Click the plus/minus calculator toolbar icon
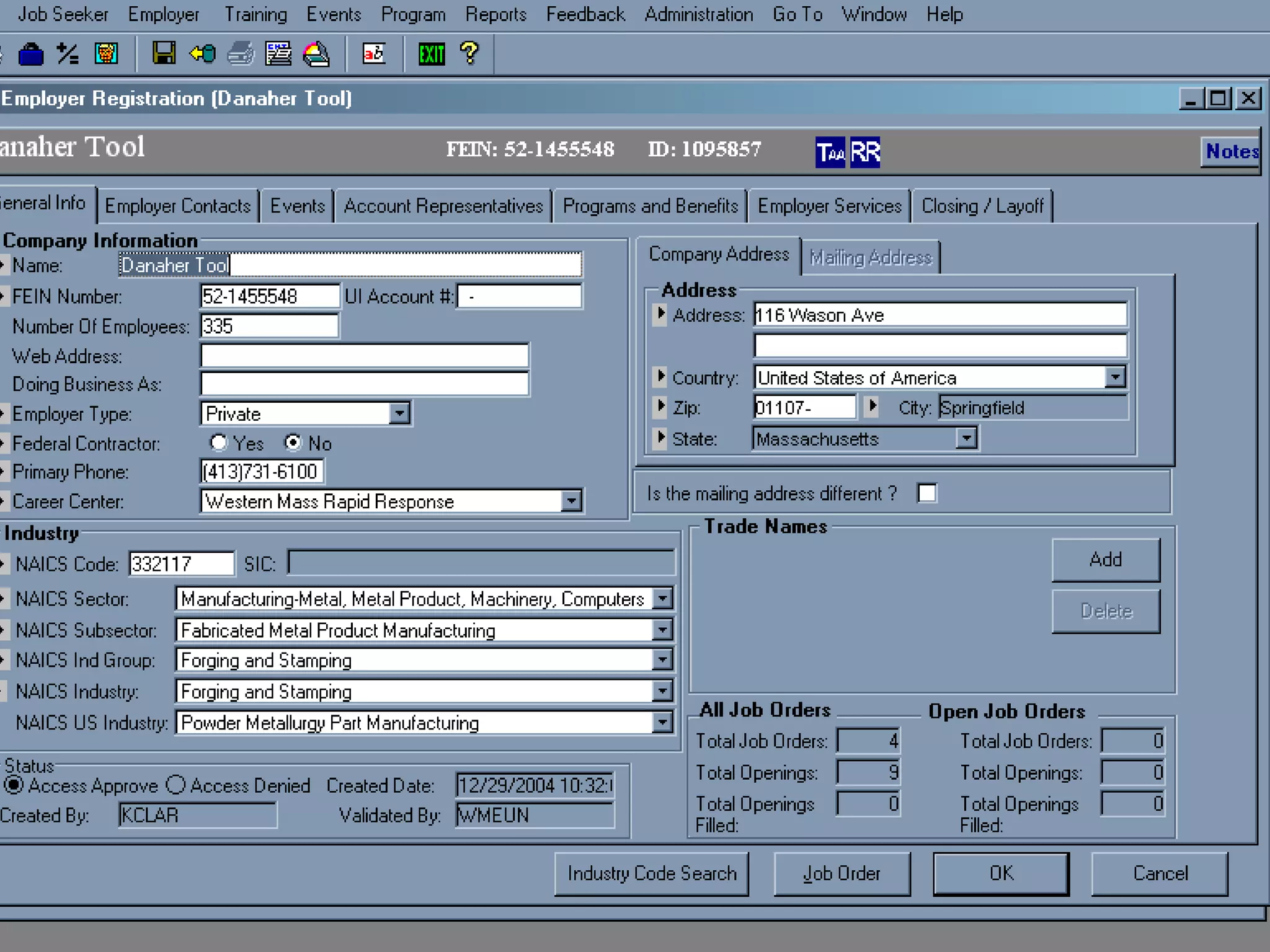This screenshot has height=952, width=1270. (x=68, y=54)
